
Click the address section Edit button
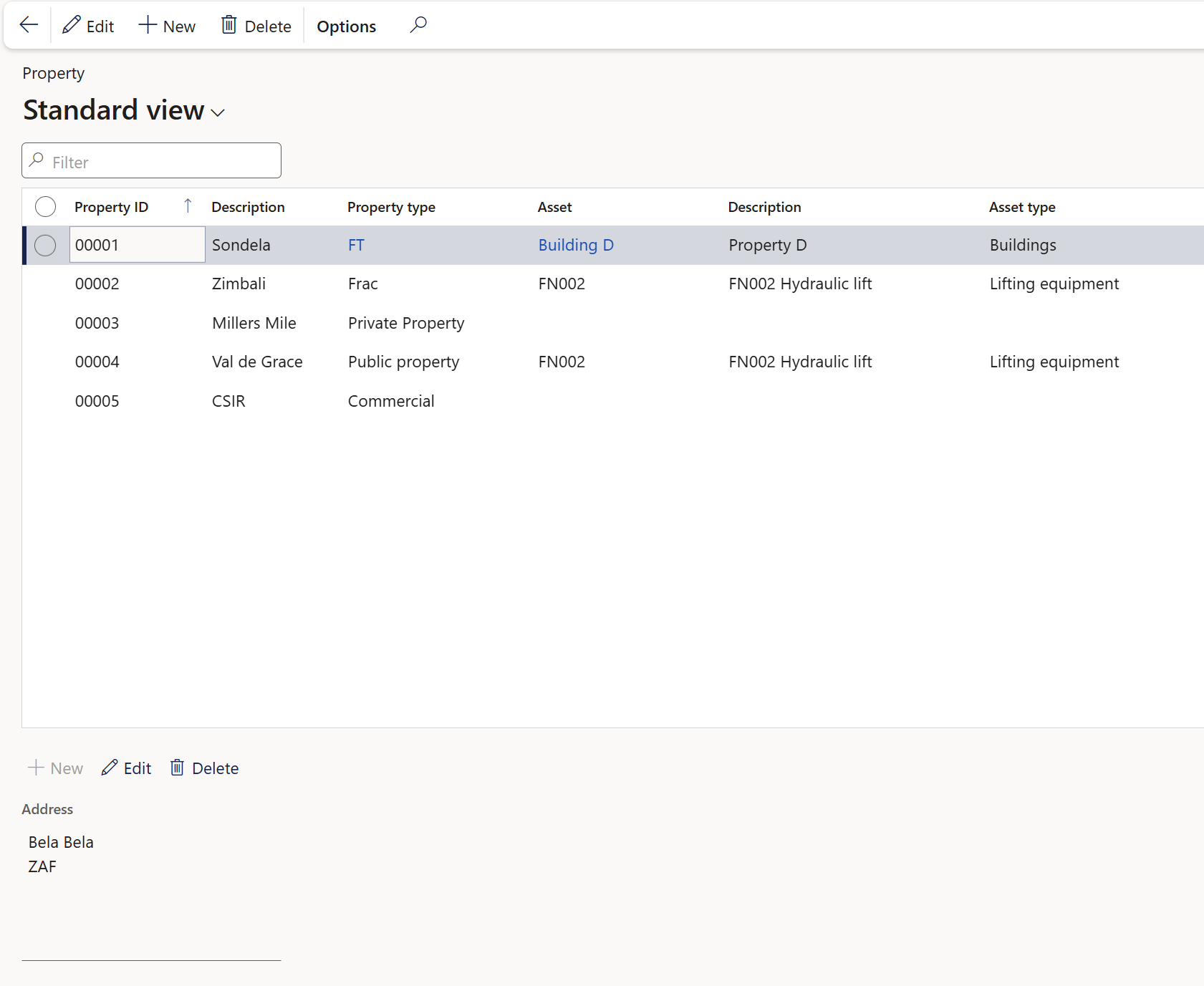click(126, 768)
